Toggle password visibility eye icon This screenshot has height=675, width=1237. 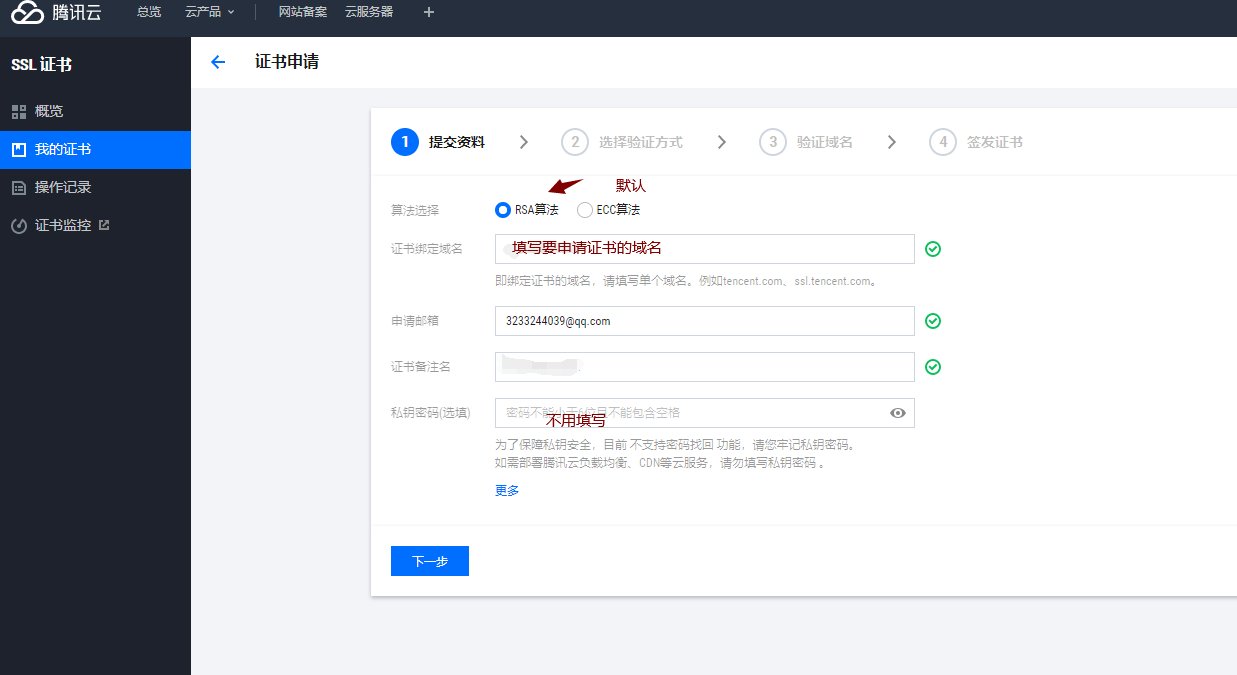point(898,413)
